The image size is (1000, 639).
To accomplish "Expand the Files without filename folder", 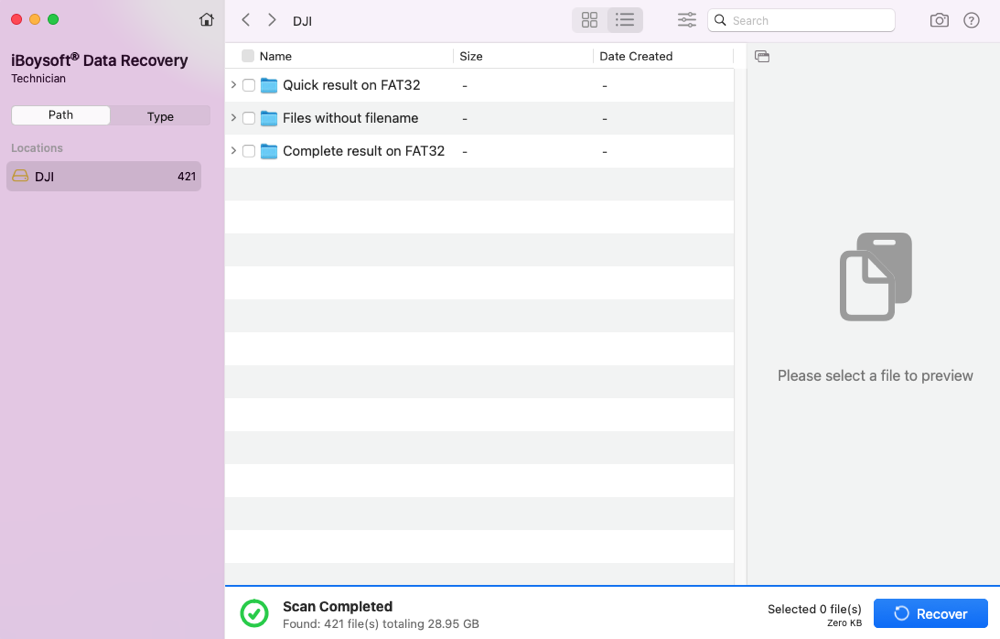I will pyautogui.click(x=234, y=118).
